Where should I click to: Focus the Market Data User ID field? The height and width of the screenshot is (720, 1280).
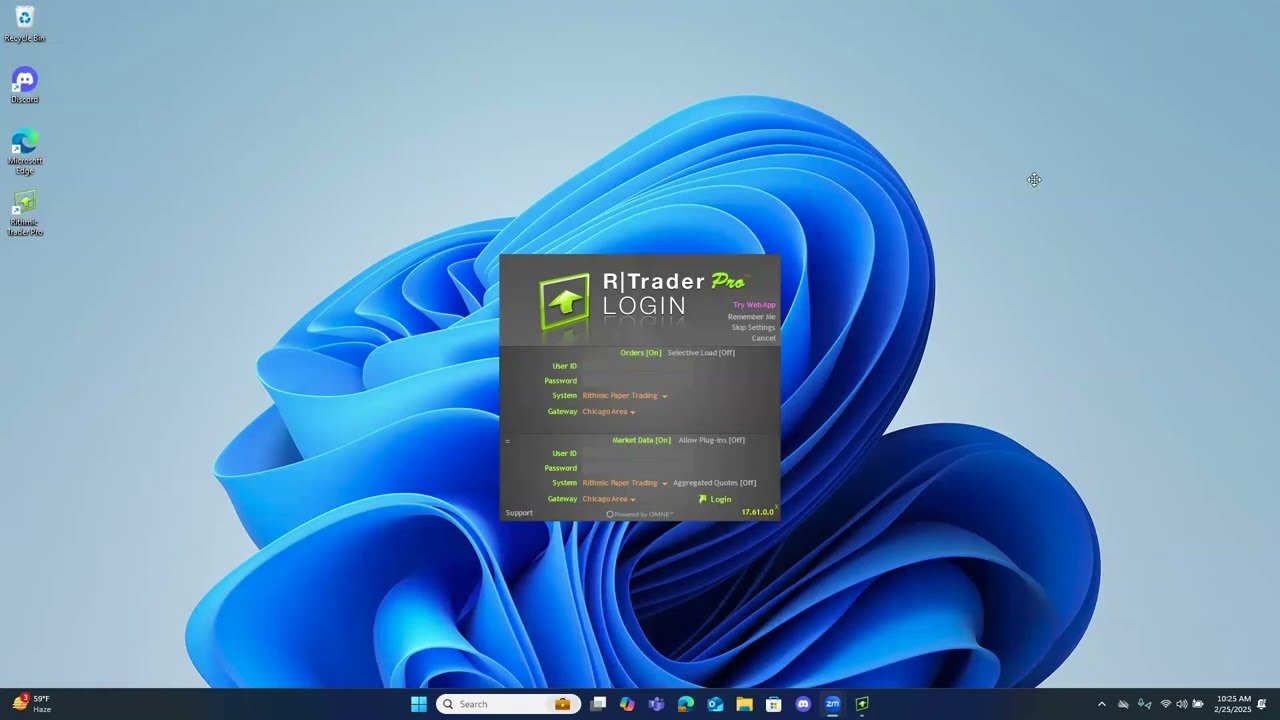tap(638, 454)
